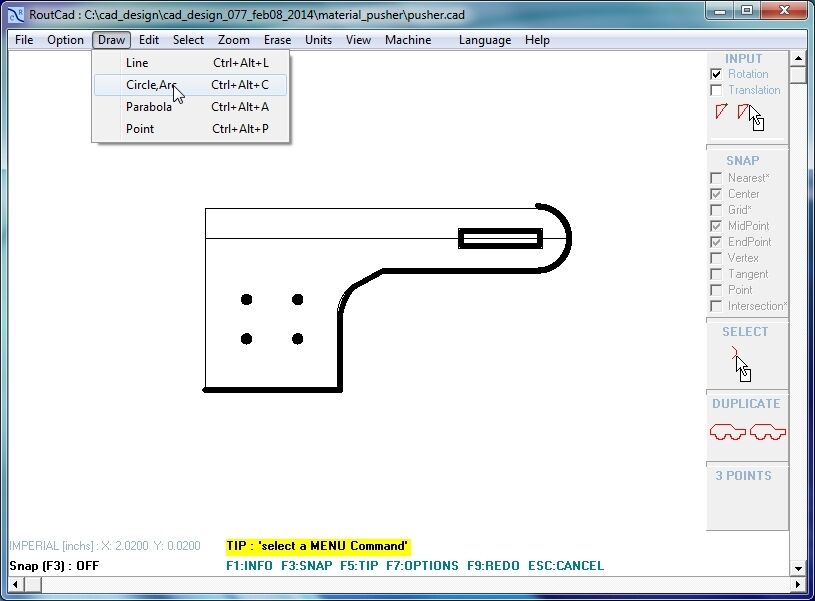Open the Language menu
815x601 pixels.
coord(484,40)
